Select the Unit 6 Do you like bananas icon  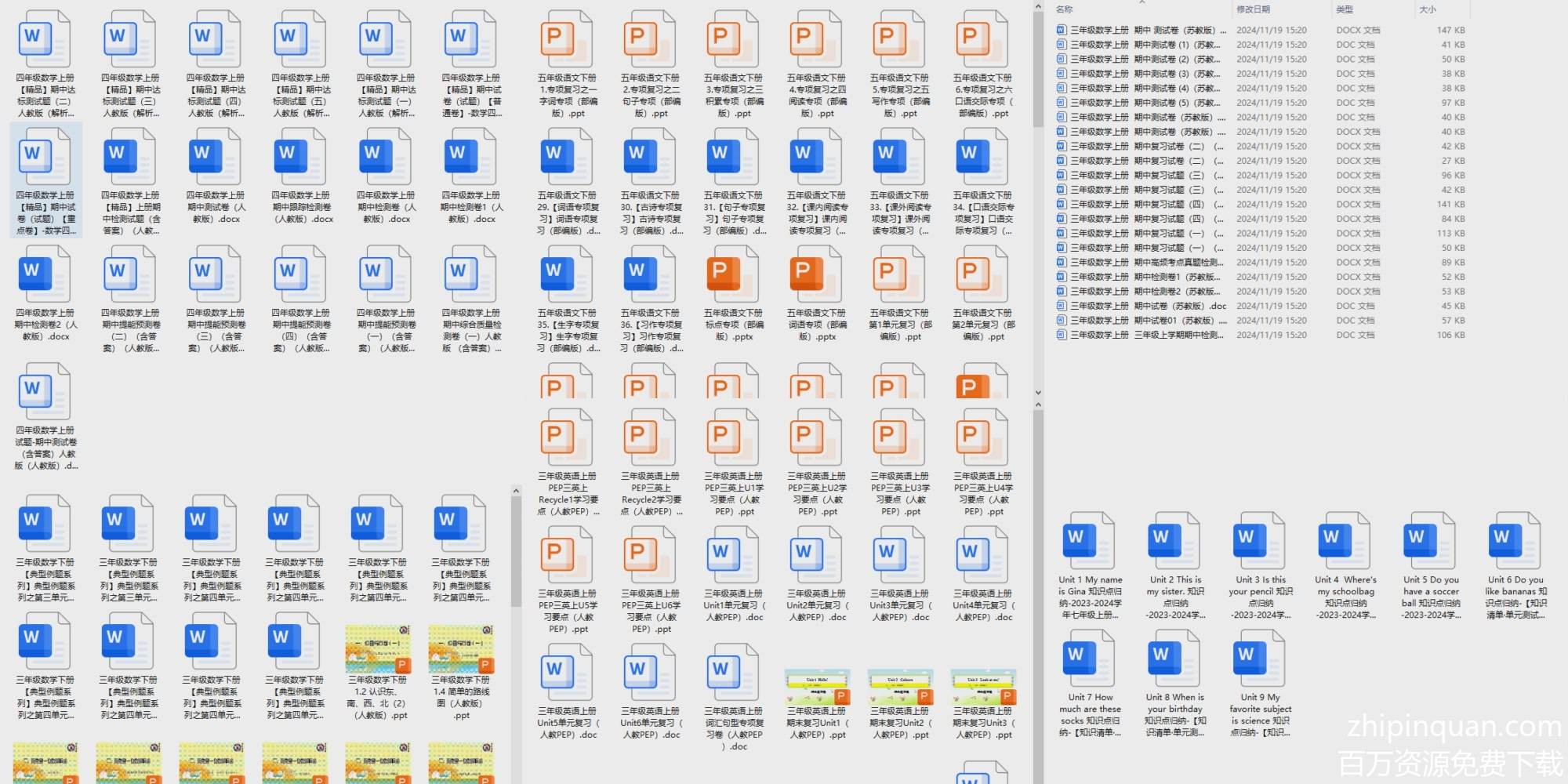click(1515, 540)
